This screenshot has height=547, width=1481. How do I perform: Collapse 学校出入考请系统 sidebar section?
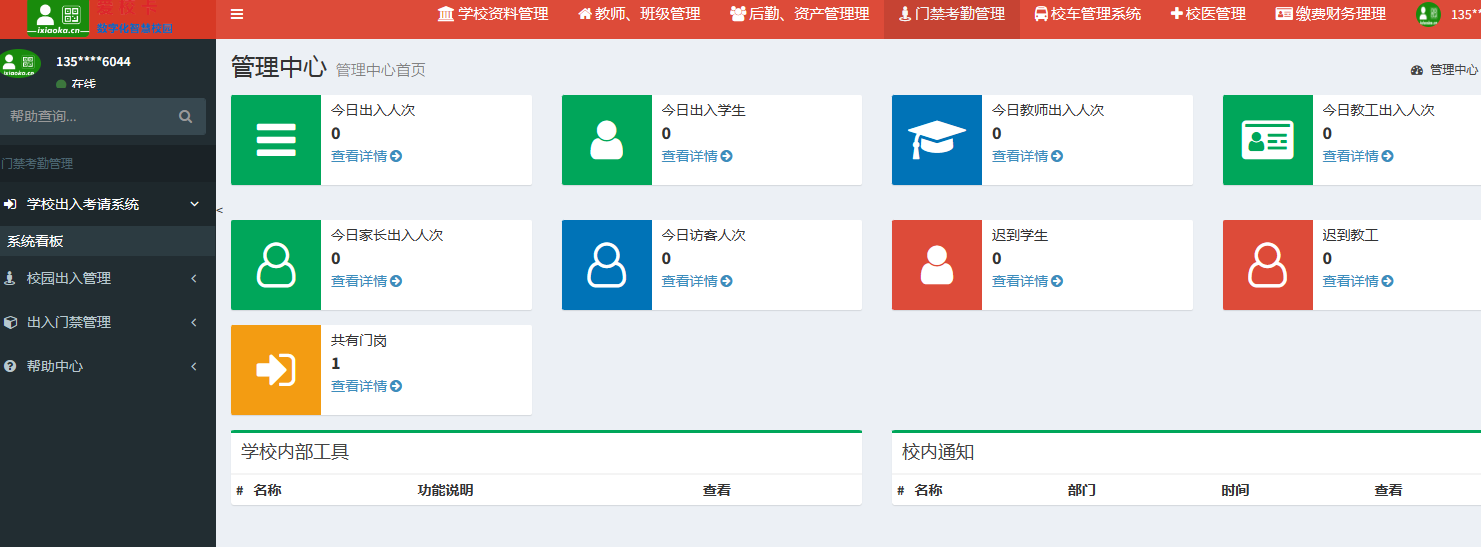108,204
